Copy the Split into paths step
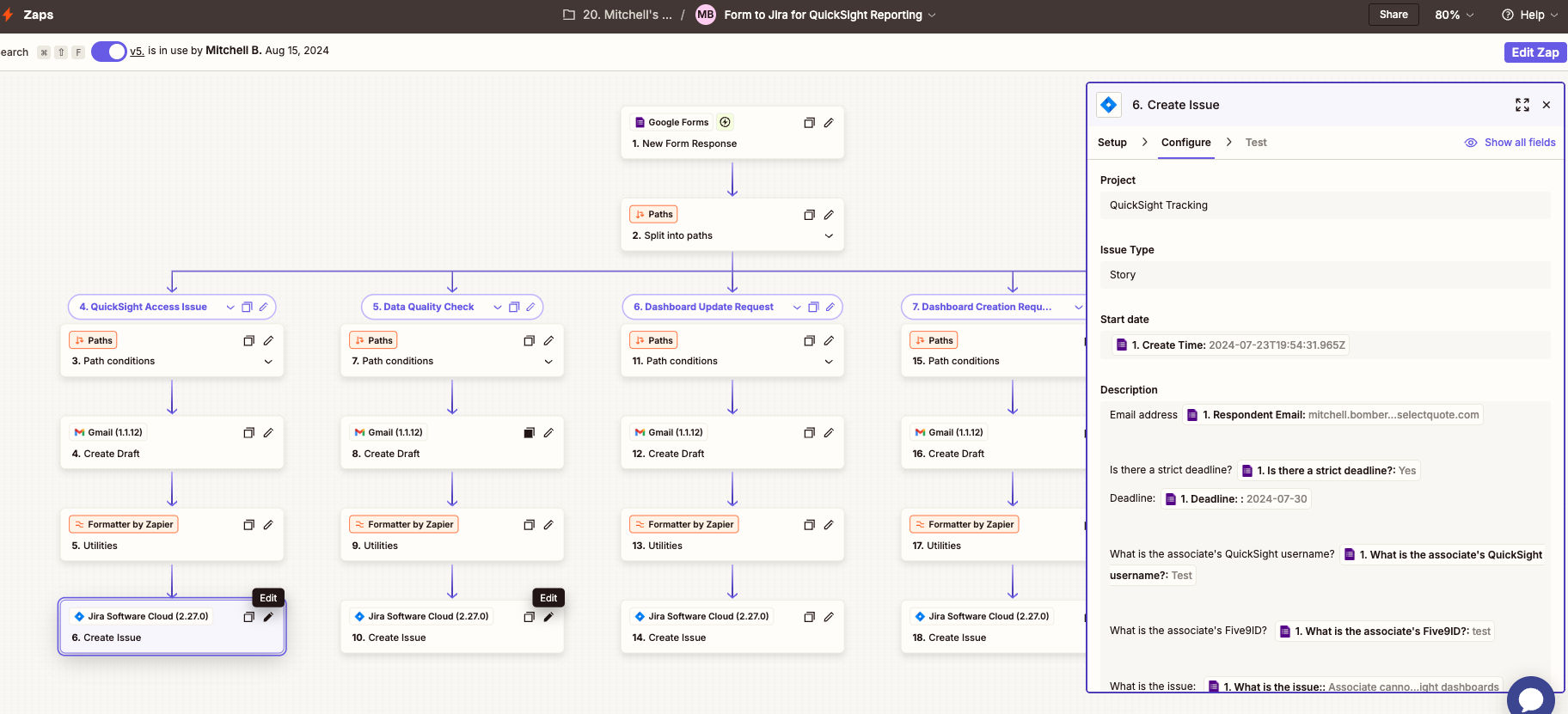Screen dimensions: 1568x714 click(809, 215)
